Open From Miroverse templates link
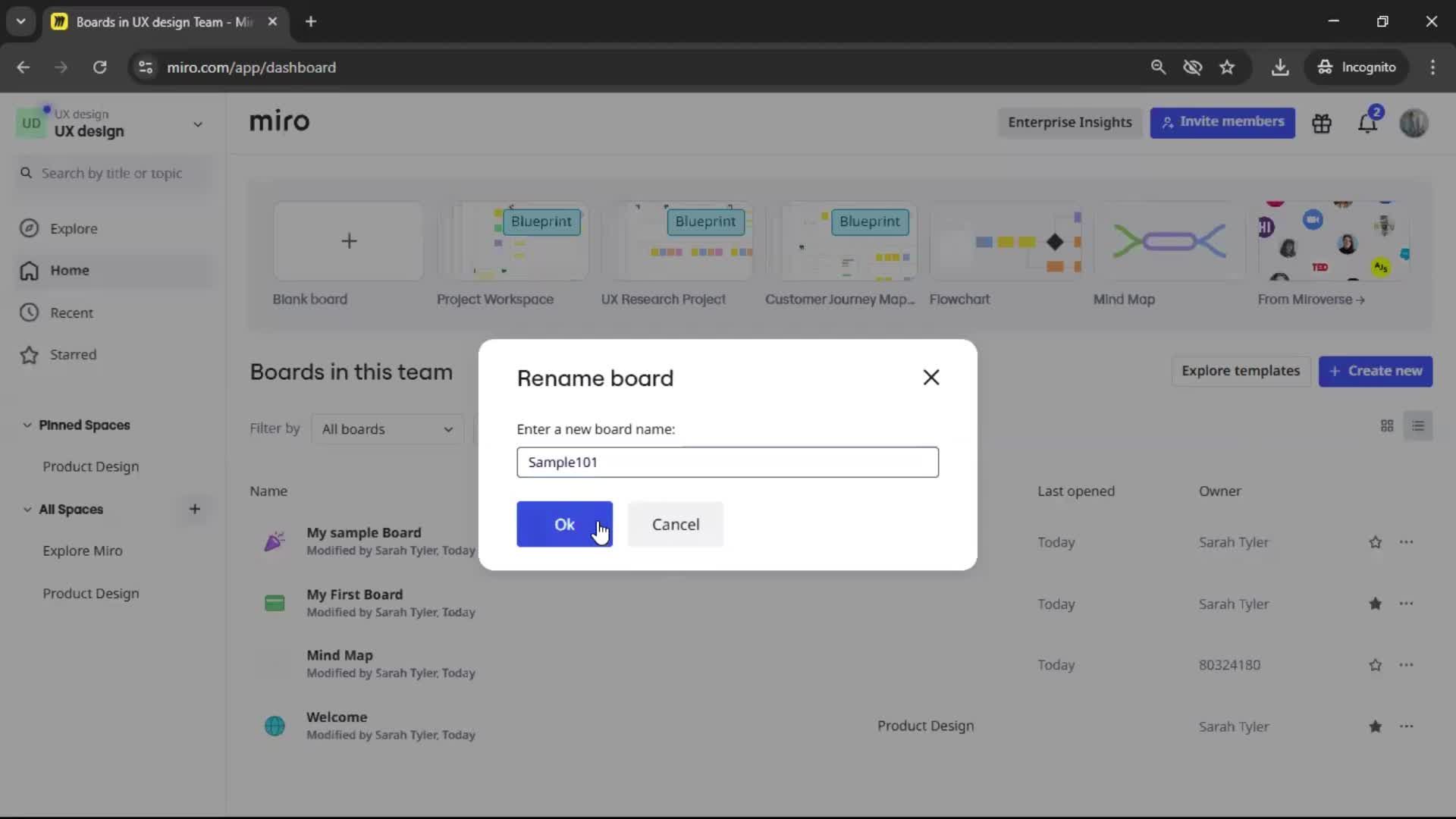Viewport: 1456px width, 819px height. click(1311, 300)
